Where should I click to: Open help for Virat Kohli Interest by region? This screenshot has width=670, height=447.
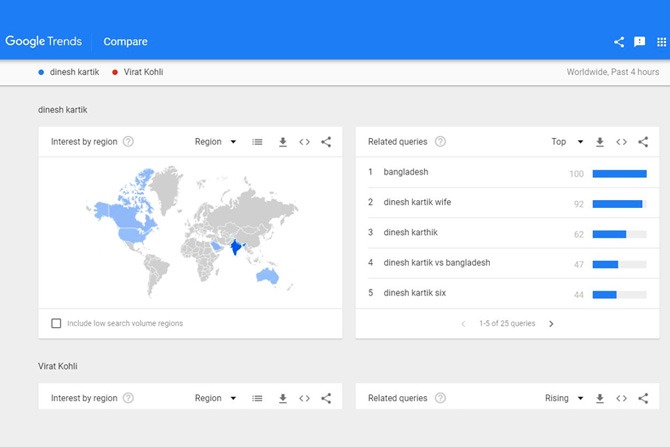(128, 398)
